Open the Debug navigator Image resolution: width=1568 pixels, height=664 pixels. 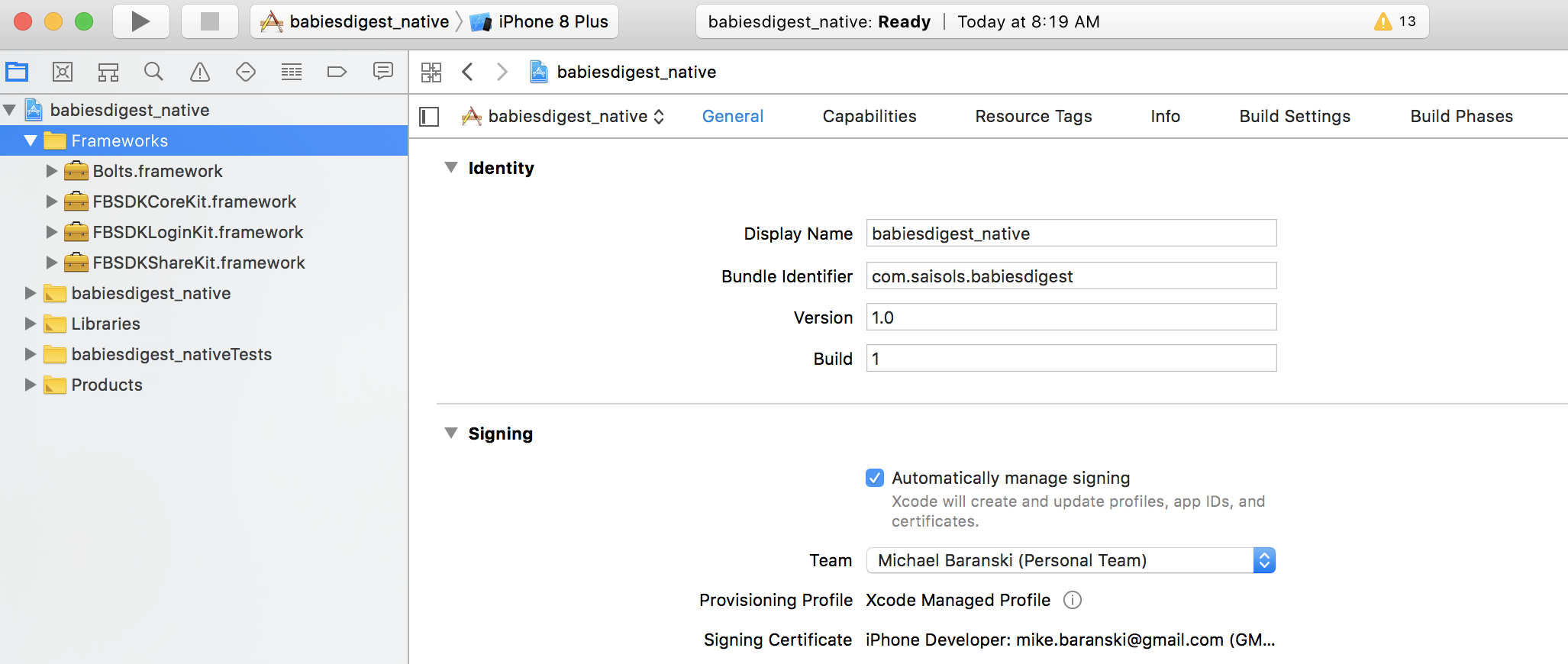292,72
